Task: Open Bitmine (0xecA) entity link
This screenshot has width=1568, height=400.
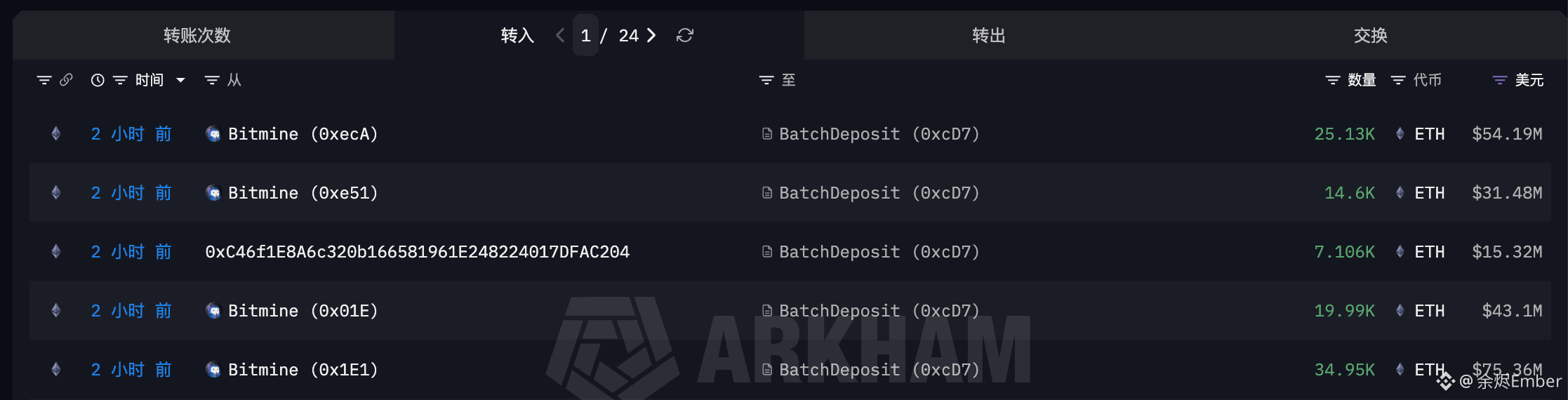Action: 303,134
